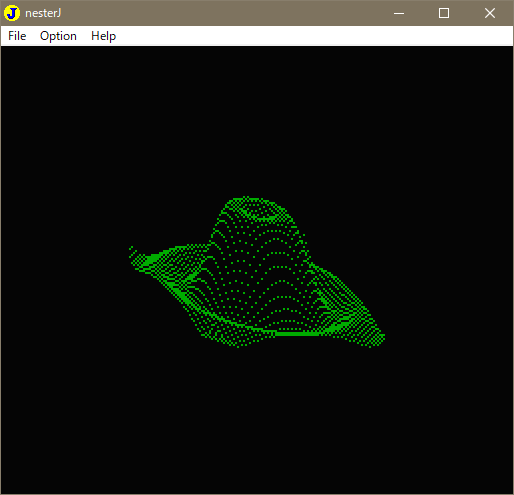Minimize the nesterJ window

[x=399, y=13]
